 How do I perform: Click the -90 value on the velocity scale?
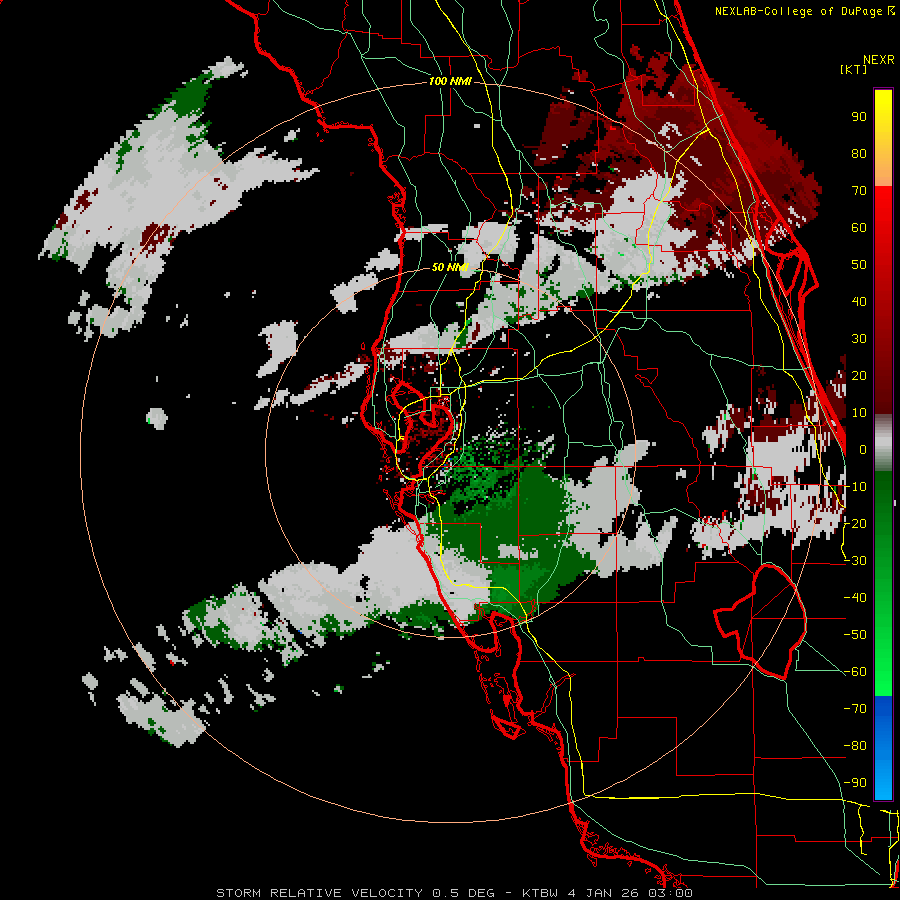(x=856, y=783)
